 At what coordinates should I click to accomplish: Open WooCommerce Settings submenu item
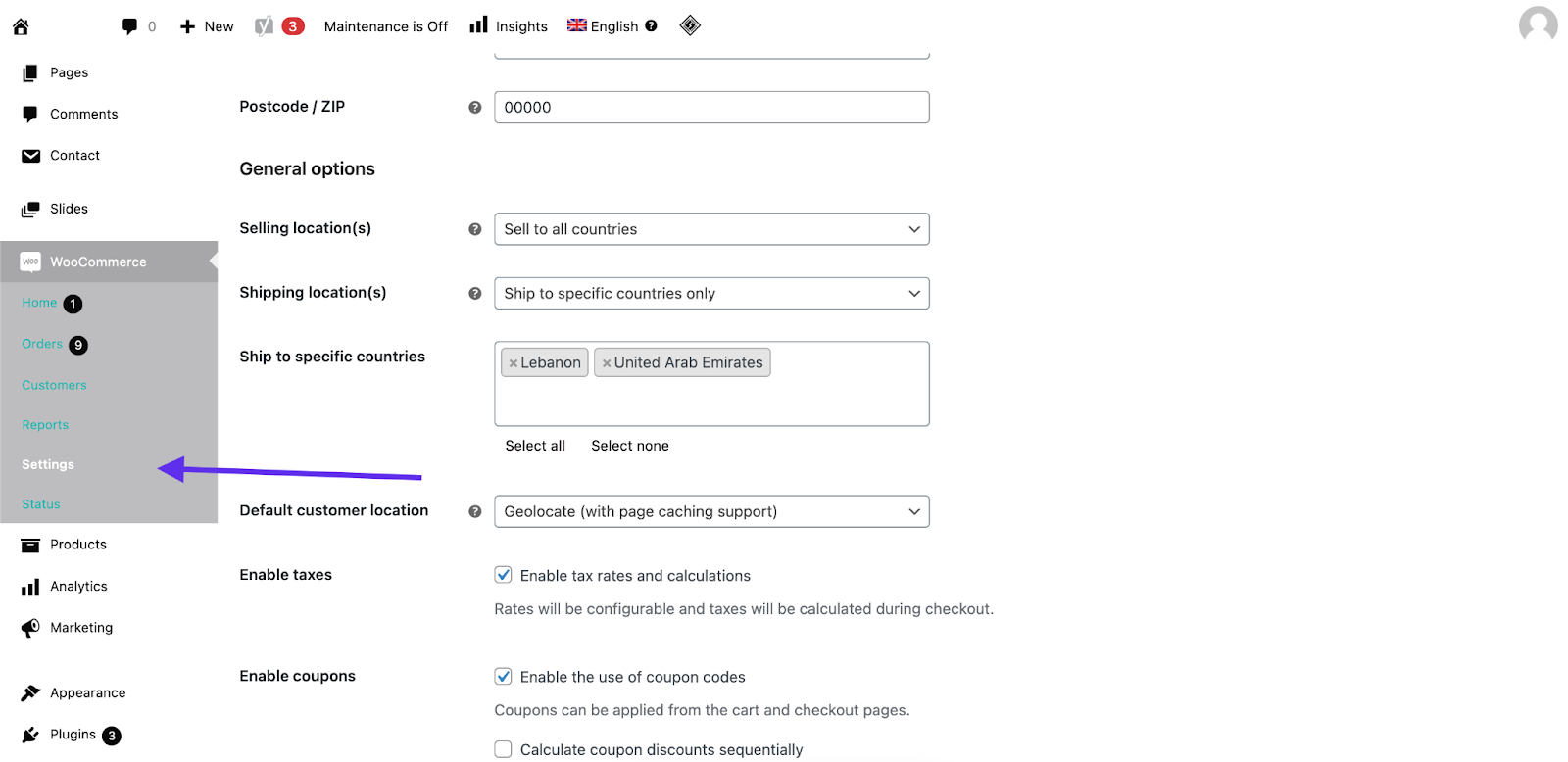point(48,465)
